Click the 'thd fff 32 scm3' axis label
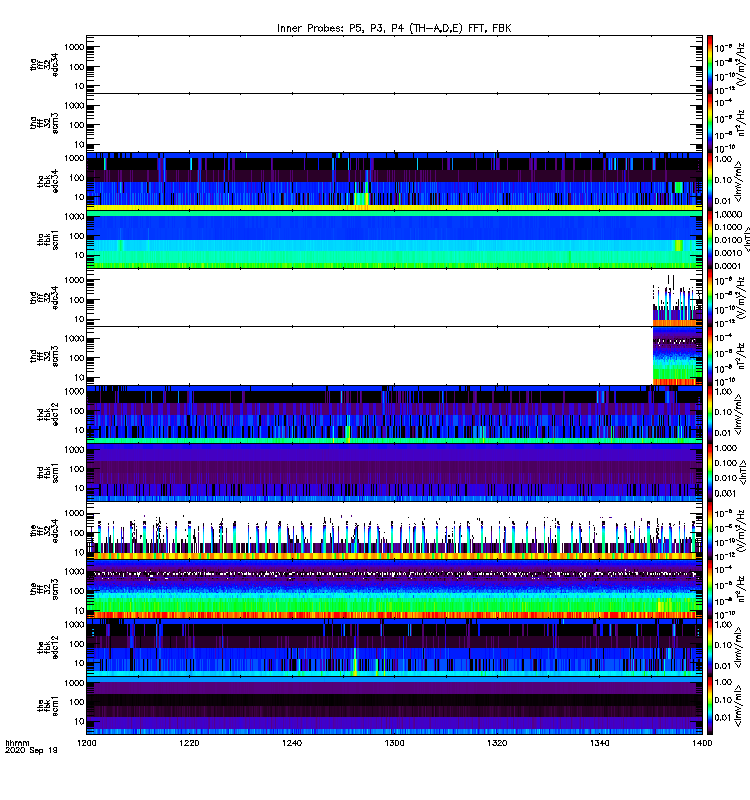Viewport: 750px width, 800px height. tap(44, 356)
